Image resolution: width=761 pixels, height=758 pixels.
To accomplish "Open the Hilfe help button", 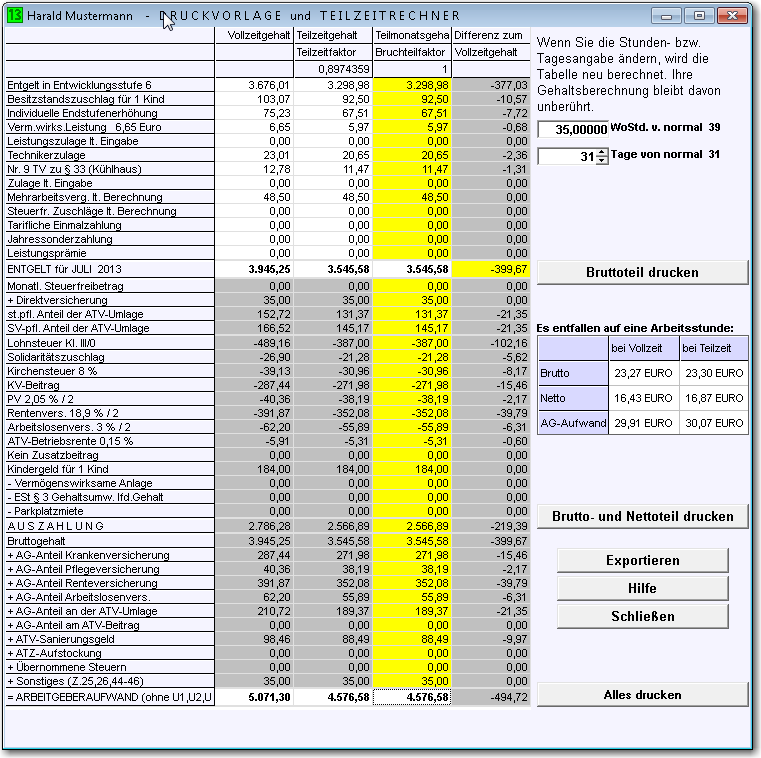I will tap(643, 588).
